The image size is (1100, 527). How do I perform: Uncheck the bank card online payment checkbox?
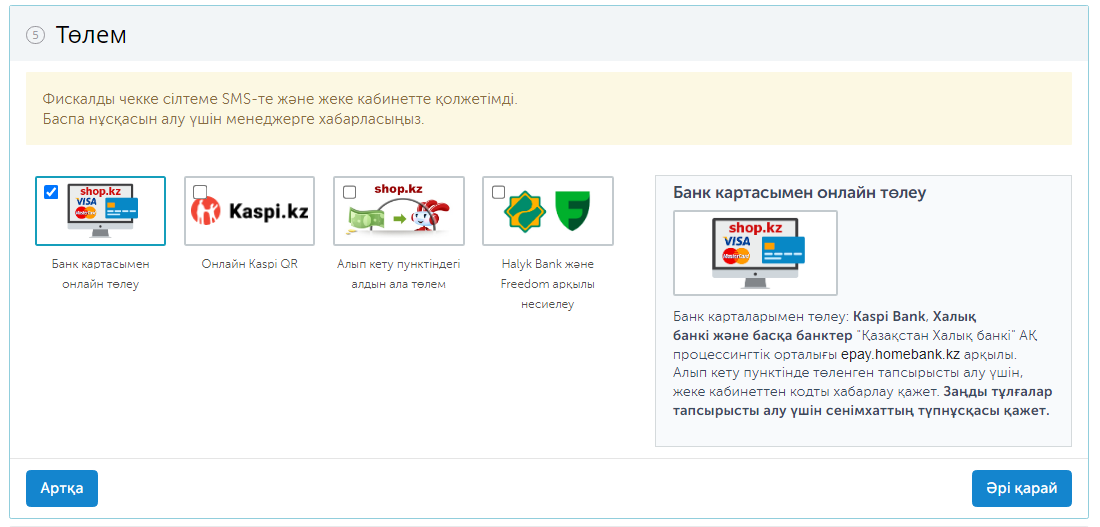pos(51,192)
